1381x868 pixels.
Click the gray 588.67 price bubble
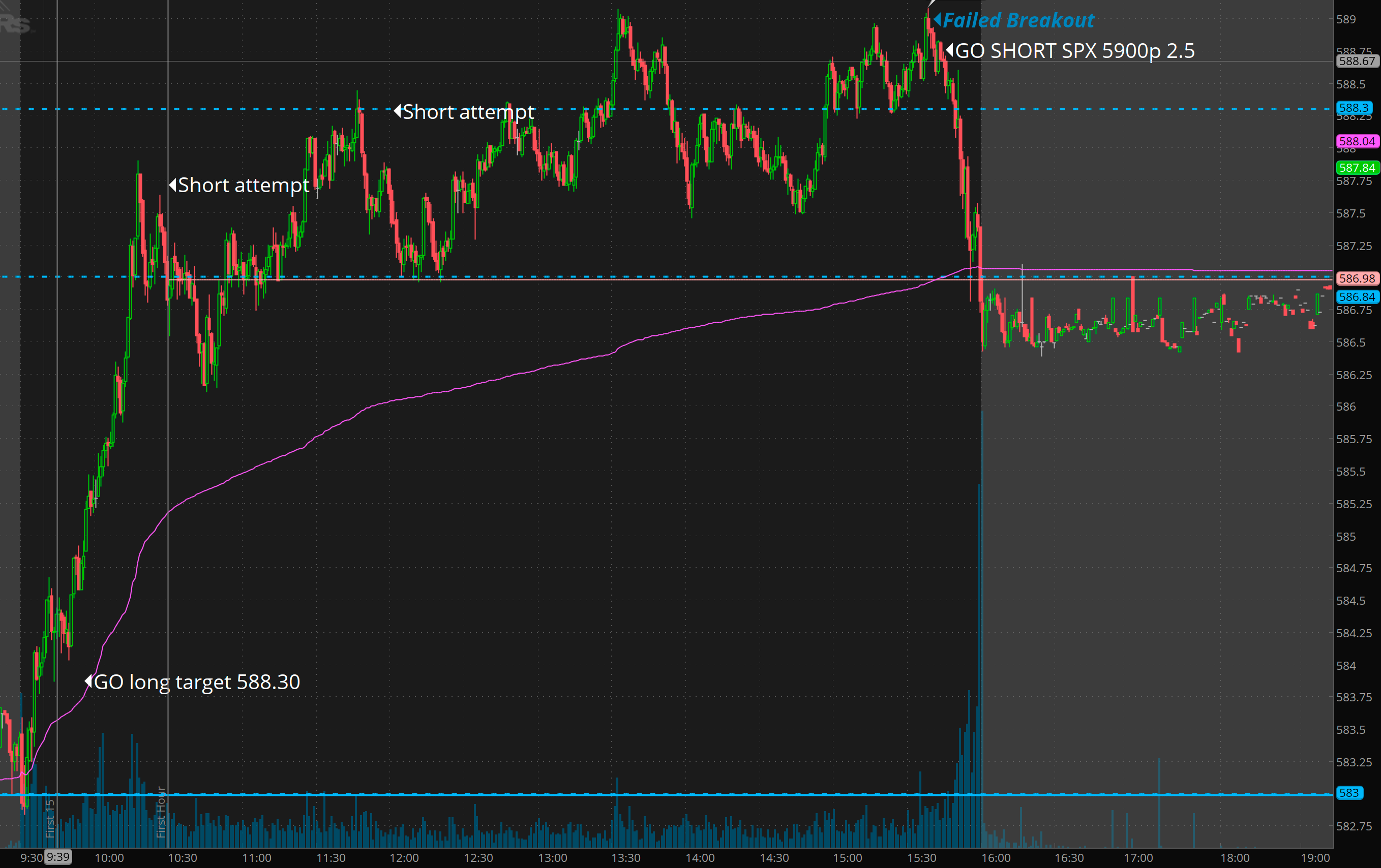pyautogui.click(x=1357, y=61)
